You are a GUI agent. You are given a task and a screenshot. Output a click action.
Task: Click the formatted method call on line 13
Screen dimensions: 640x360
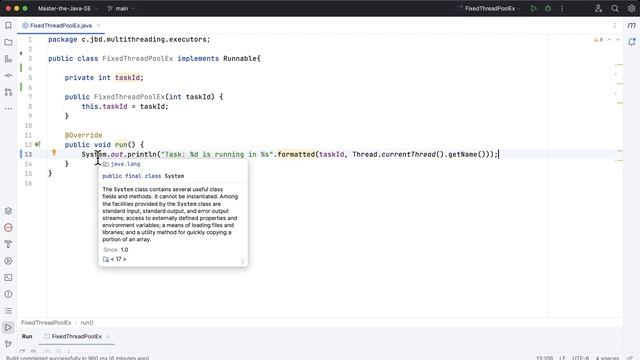point(296,154)
